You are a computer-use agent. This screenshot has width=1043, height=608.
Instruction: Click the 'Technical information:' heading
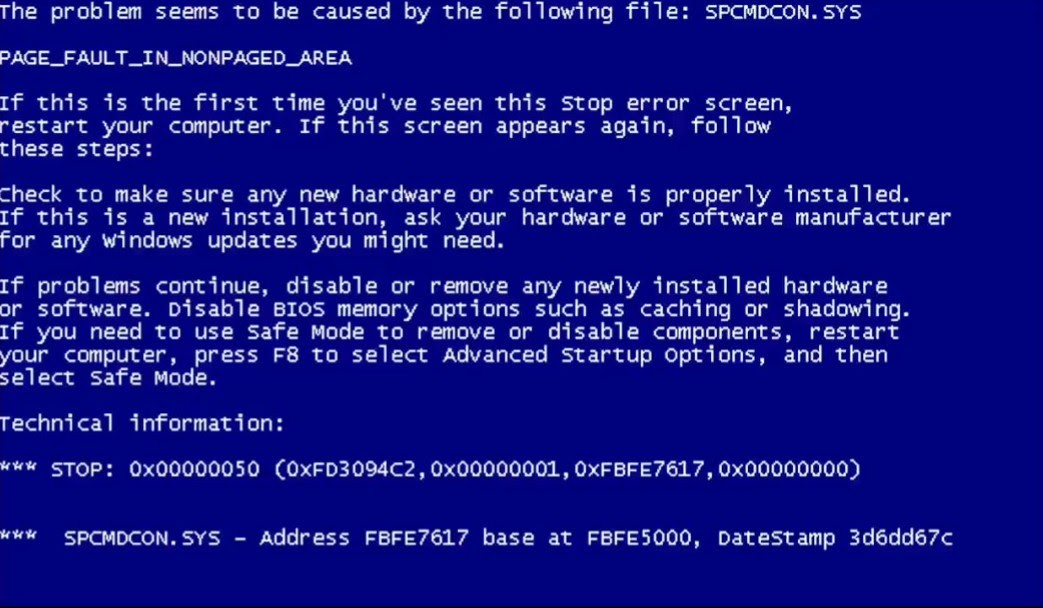click(x=142, y=423)
